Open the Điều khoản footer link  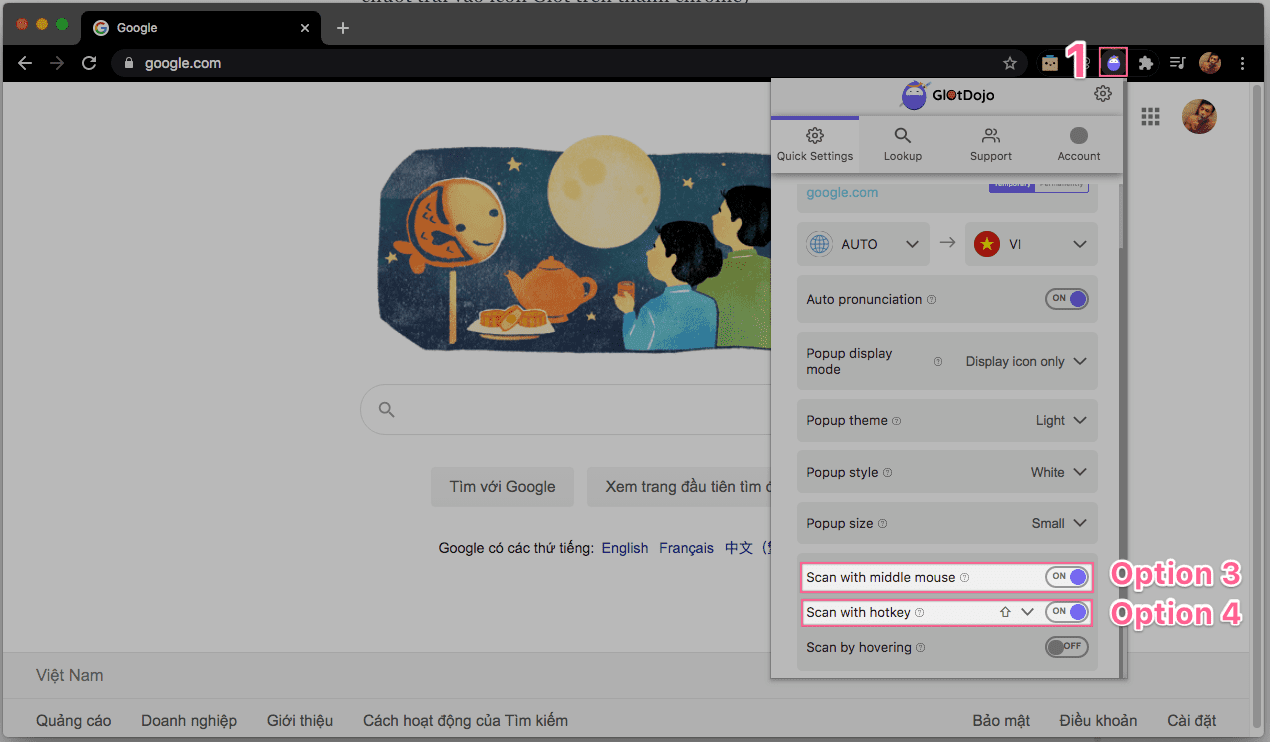(1098, 720)
